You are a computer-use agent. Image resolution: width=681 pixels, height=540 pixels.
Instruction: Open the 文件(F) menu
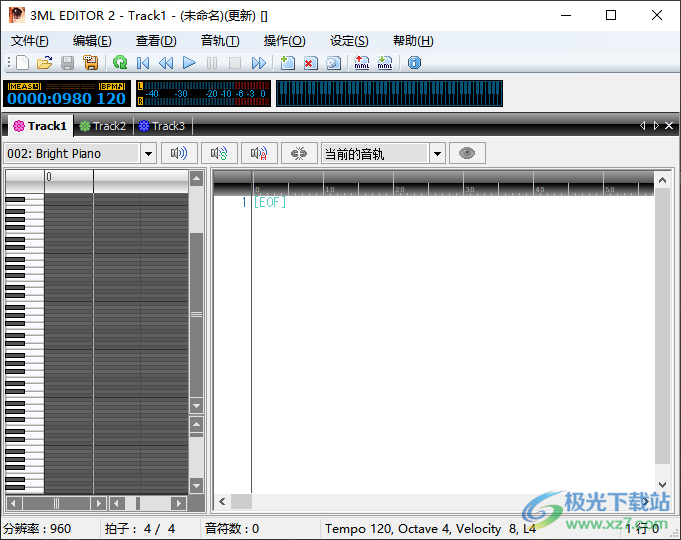coord(30,41)
